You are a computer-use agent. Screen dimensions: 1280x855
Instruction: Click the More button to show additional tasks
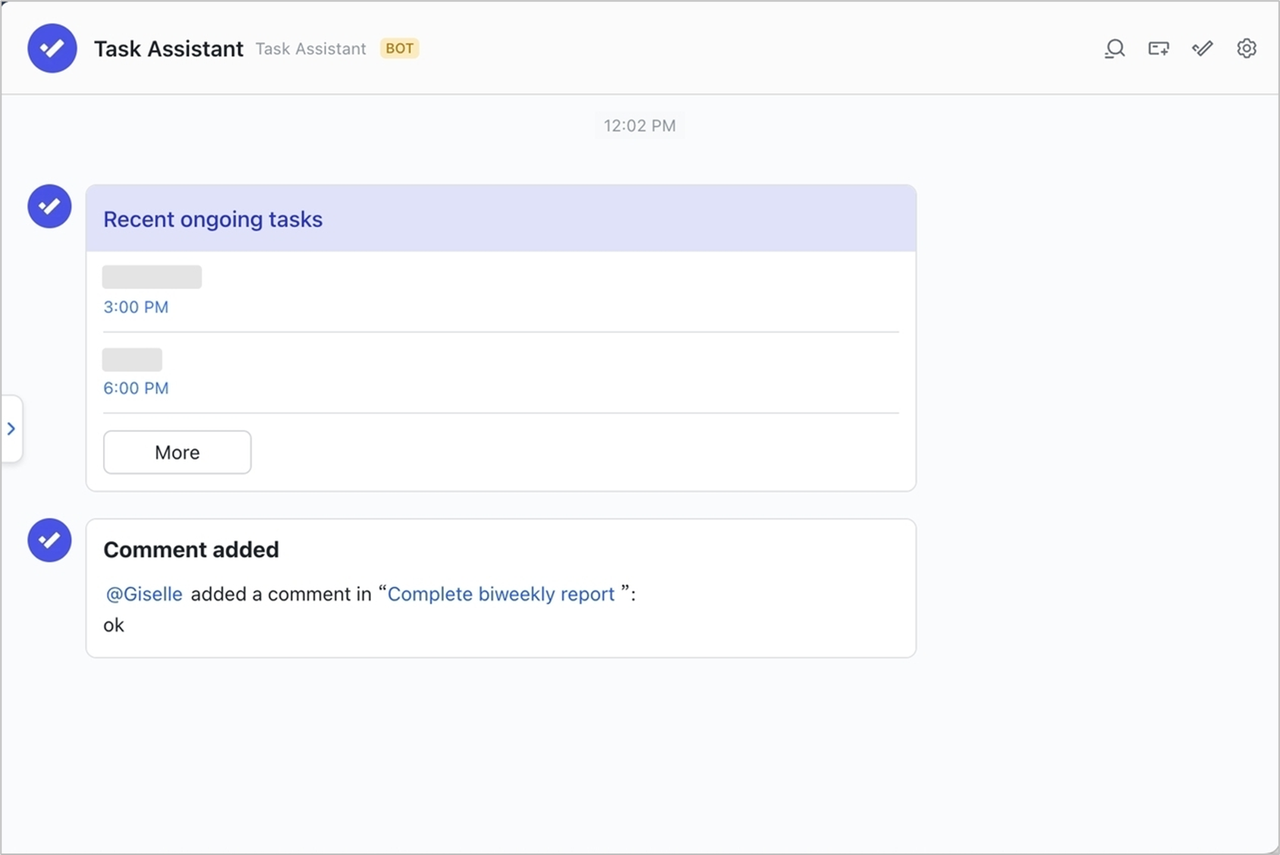177,452
